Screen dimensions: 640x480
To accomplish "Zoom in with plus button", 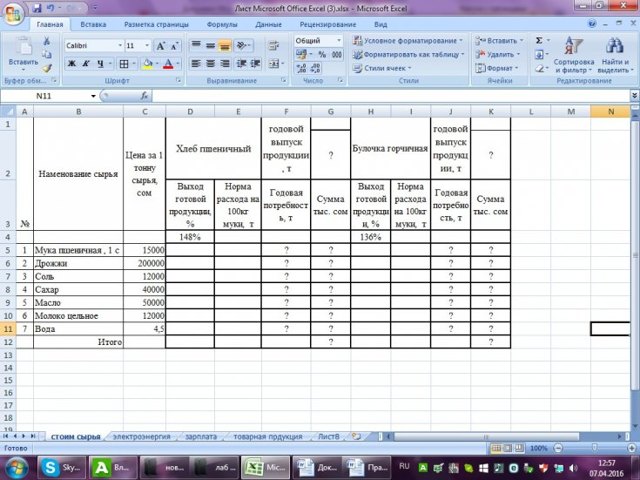I will click(x=632, y=448).
